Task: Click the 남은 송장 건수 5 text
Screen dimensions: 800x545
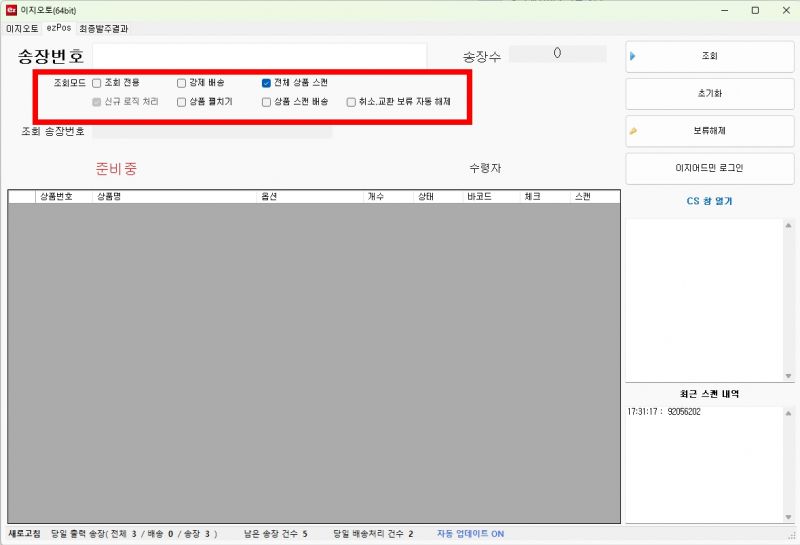Action: coord(276,534)
